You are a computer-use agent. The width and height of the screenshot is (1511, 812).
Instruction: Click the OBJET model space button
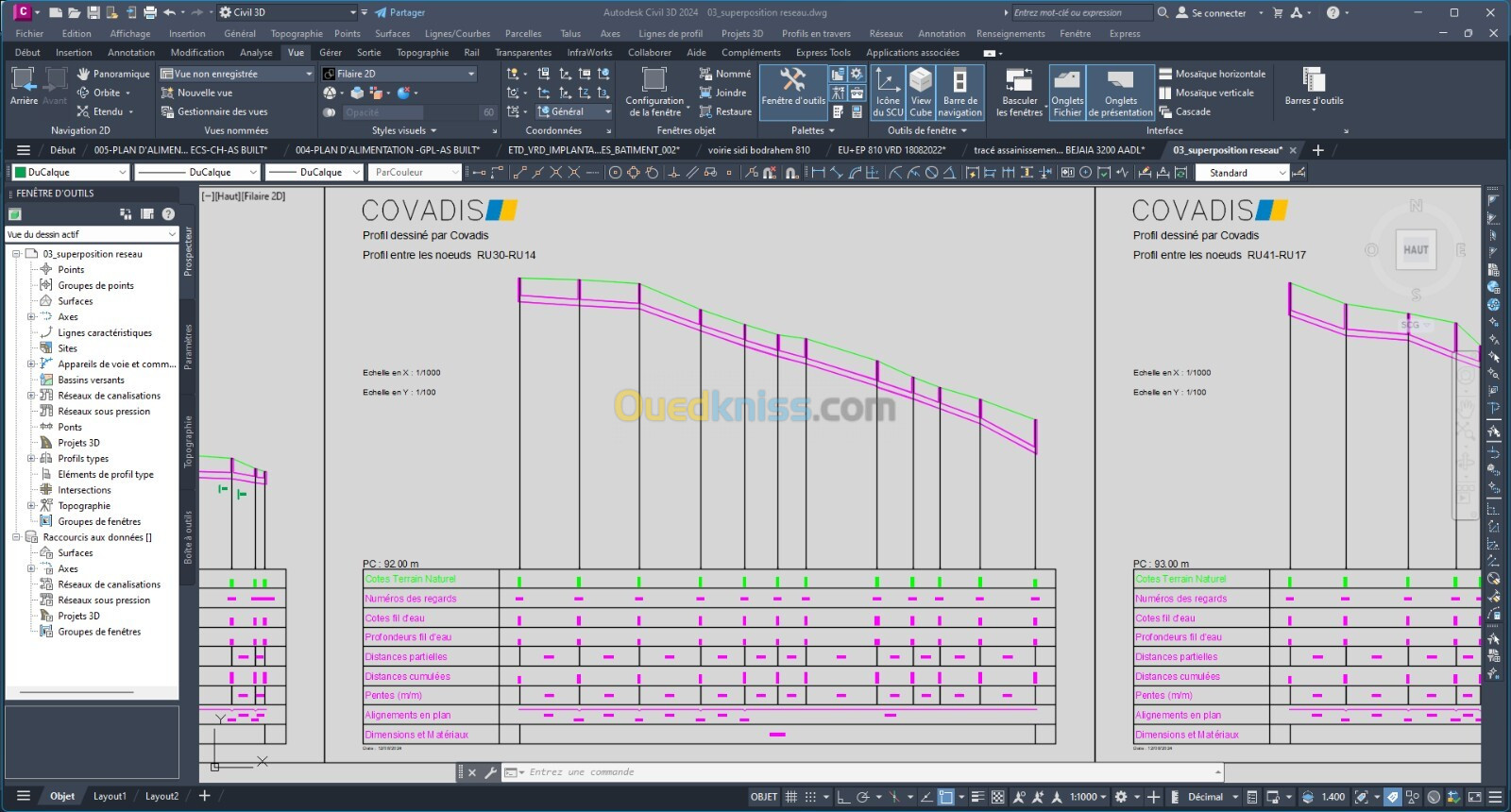[x=764, y=797]
